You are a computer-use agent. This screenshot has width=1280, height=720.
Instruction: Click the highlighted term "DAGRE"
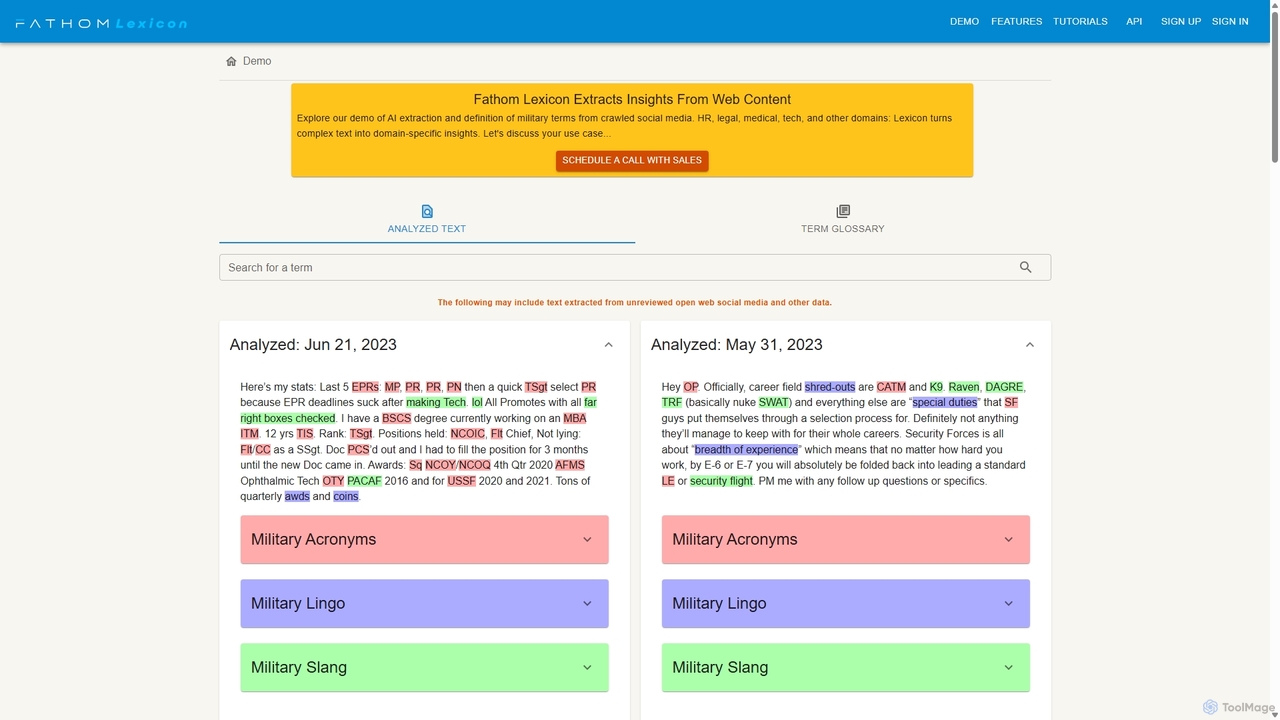point(1004,387)
